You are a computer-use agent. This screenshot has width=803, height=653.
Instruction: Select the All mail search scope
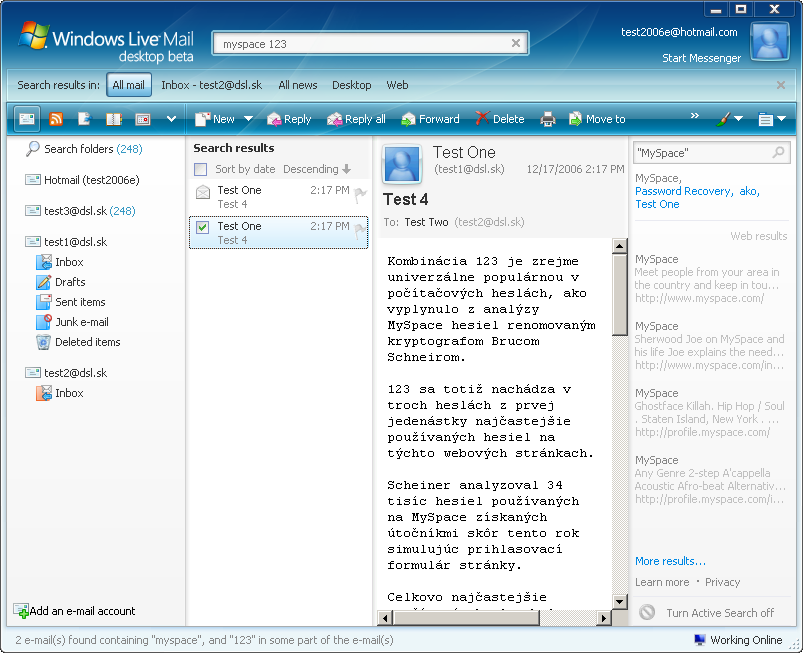coord(129,85)
